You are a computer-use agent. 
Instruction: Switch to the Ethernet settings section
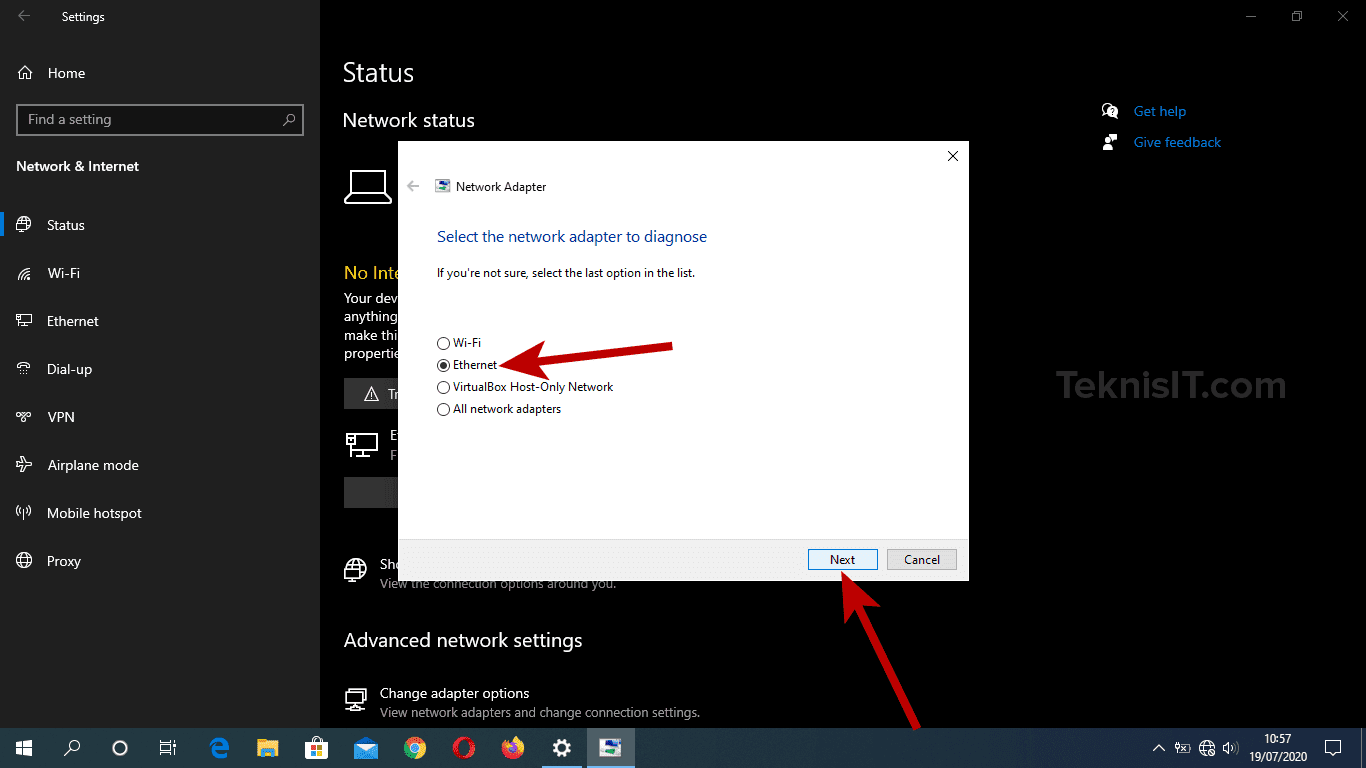(72, 321)
